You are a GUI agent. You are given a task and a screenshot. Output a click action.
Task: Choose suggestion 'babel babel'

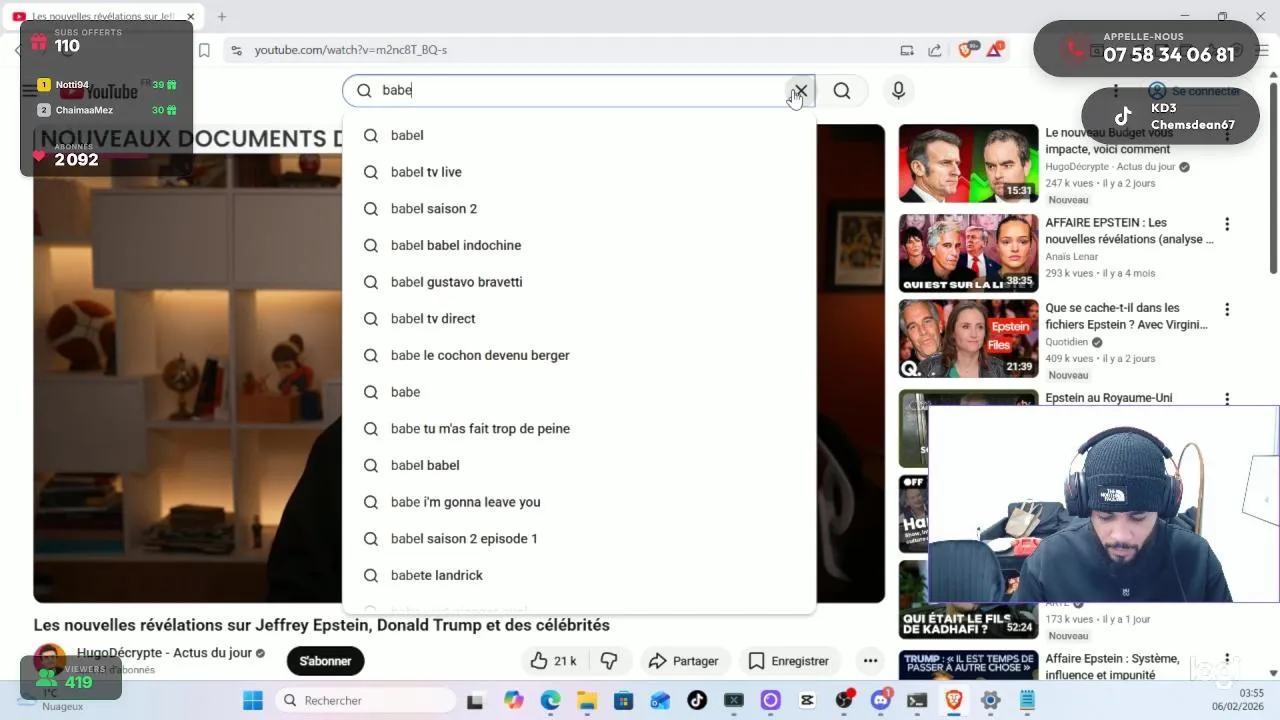tap(579, 465)
